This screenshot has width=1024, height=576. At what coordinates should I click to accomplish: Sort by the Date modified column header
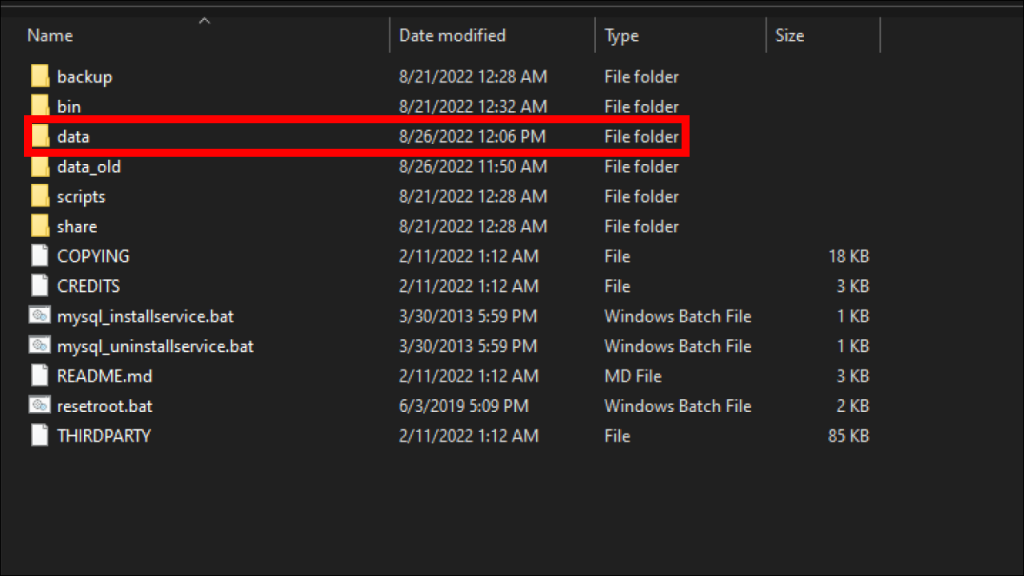(452, 35)
